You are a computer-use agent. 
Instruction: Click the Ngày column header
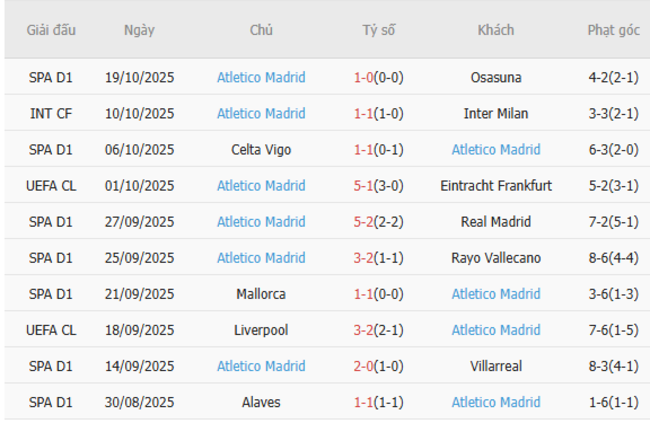pyautogui.click(x=139, y=30)
